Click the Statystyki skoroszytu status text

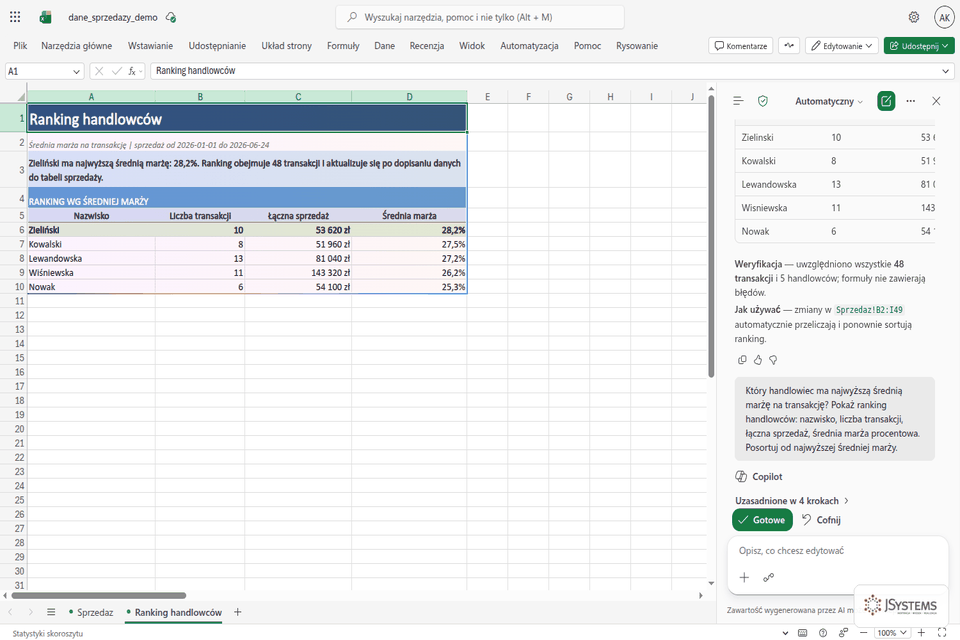click(x=48, y=633)
